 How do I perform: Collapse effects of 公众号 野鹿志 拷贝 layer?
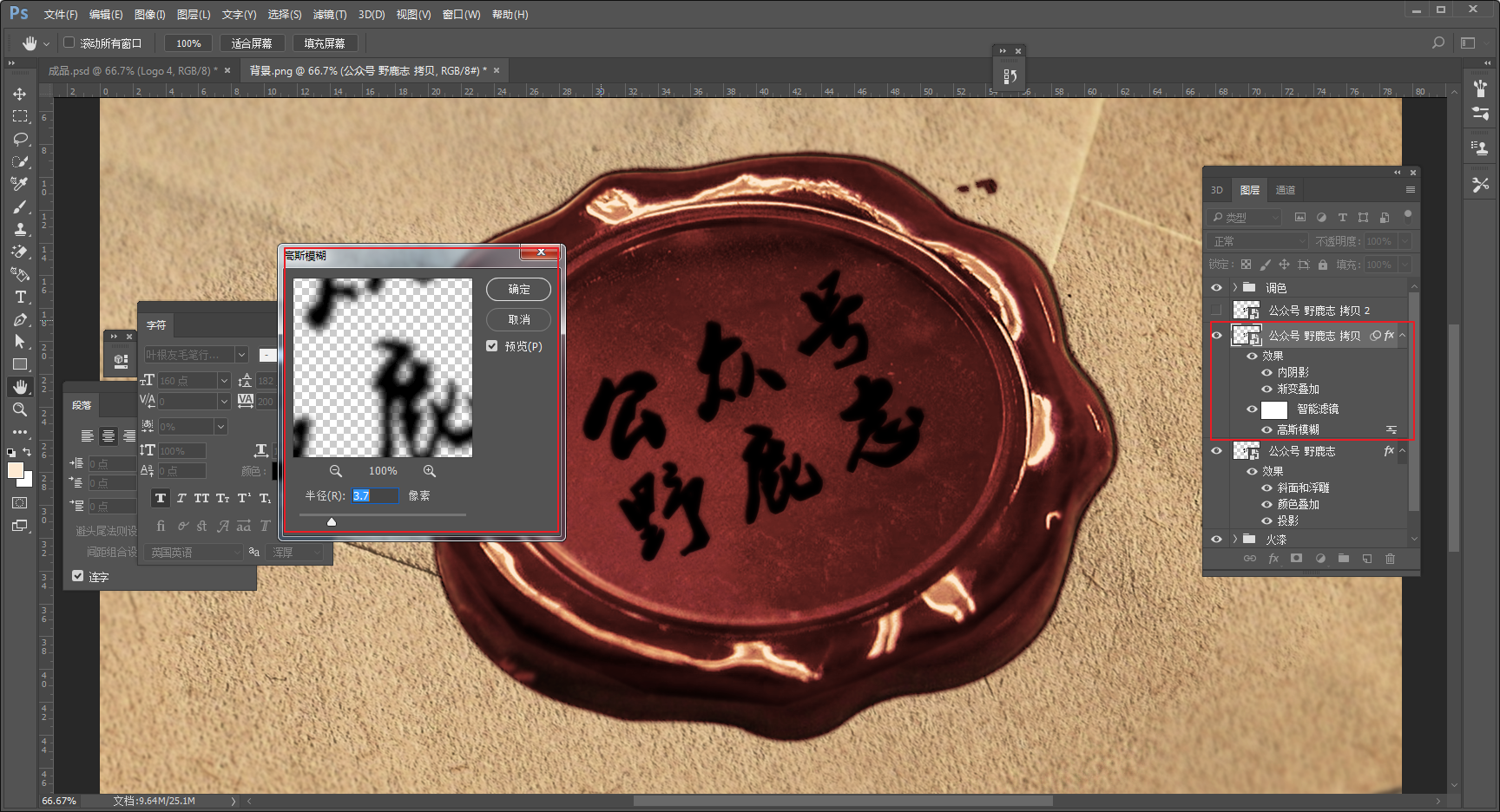(1402, 336)
